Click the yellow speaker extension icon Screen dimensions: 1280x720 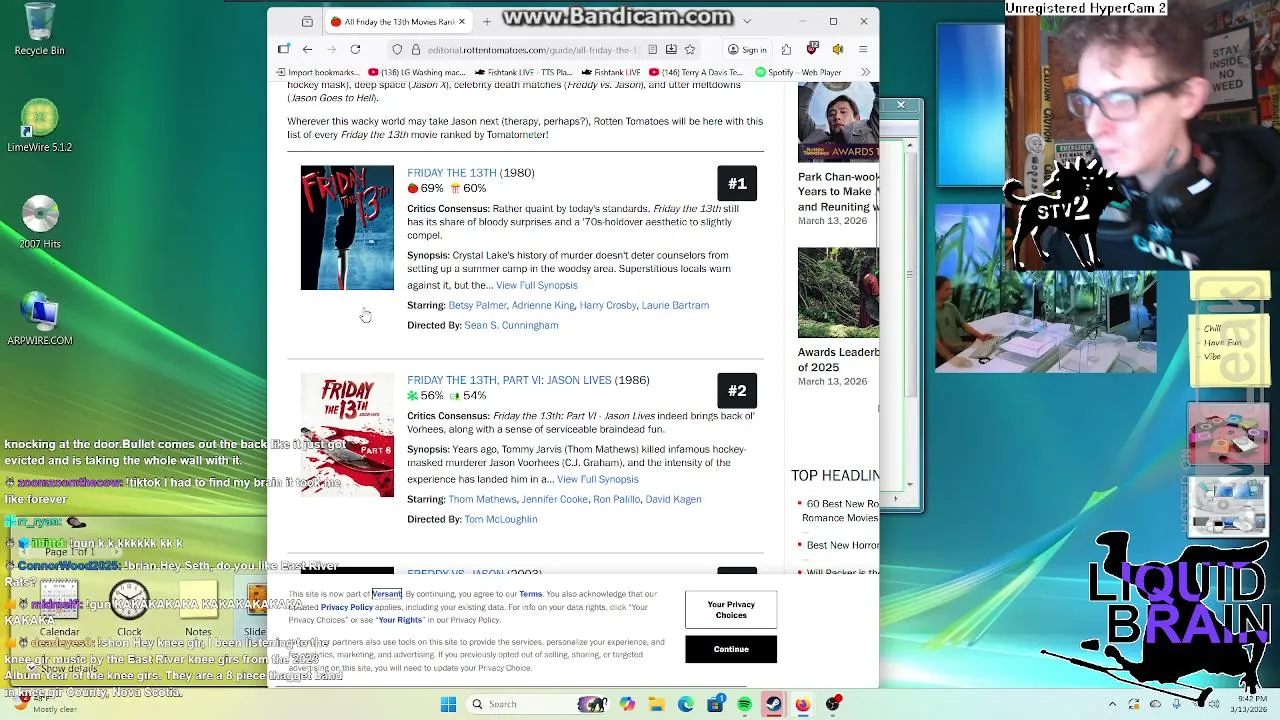(838, 49)
